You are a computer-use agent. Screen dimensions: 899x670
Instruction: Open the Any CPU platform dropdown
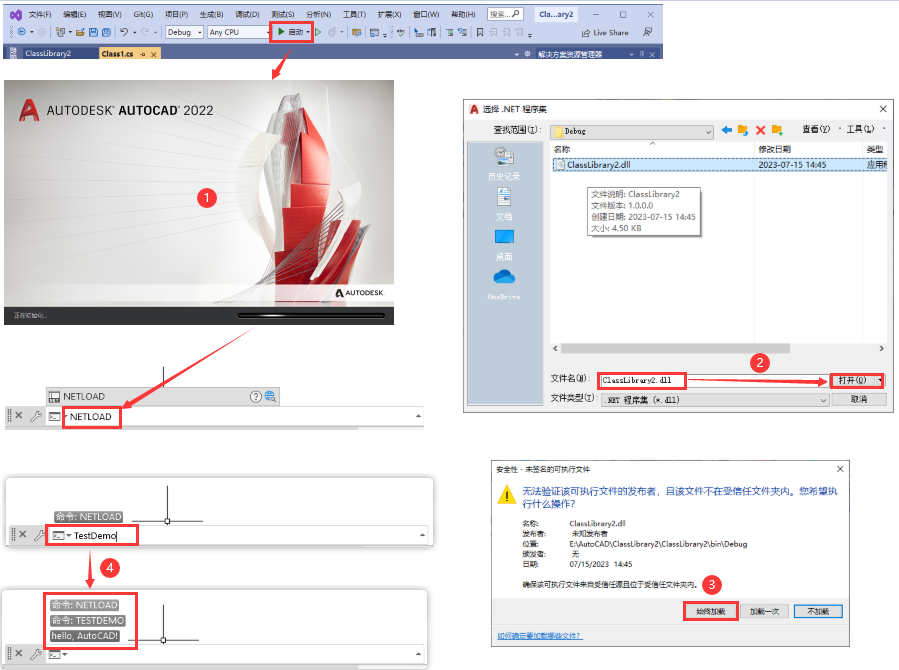click(239, 32)
